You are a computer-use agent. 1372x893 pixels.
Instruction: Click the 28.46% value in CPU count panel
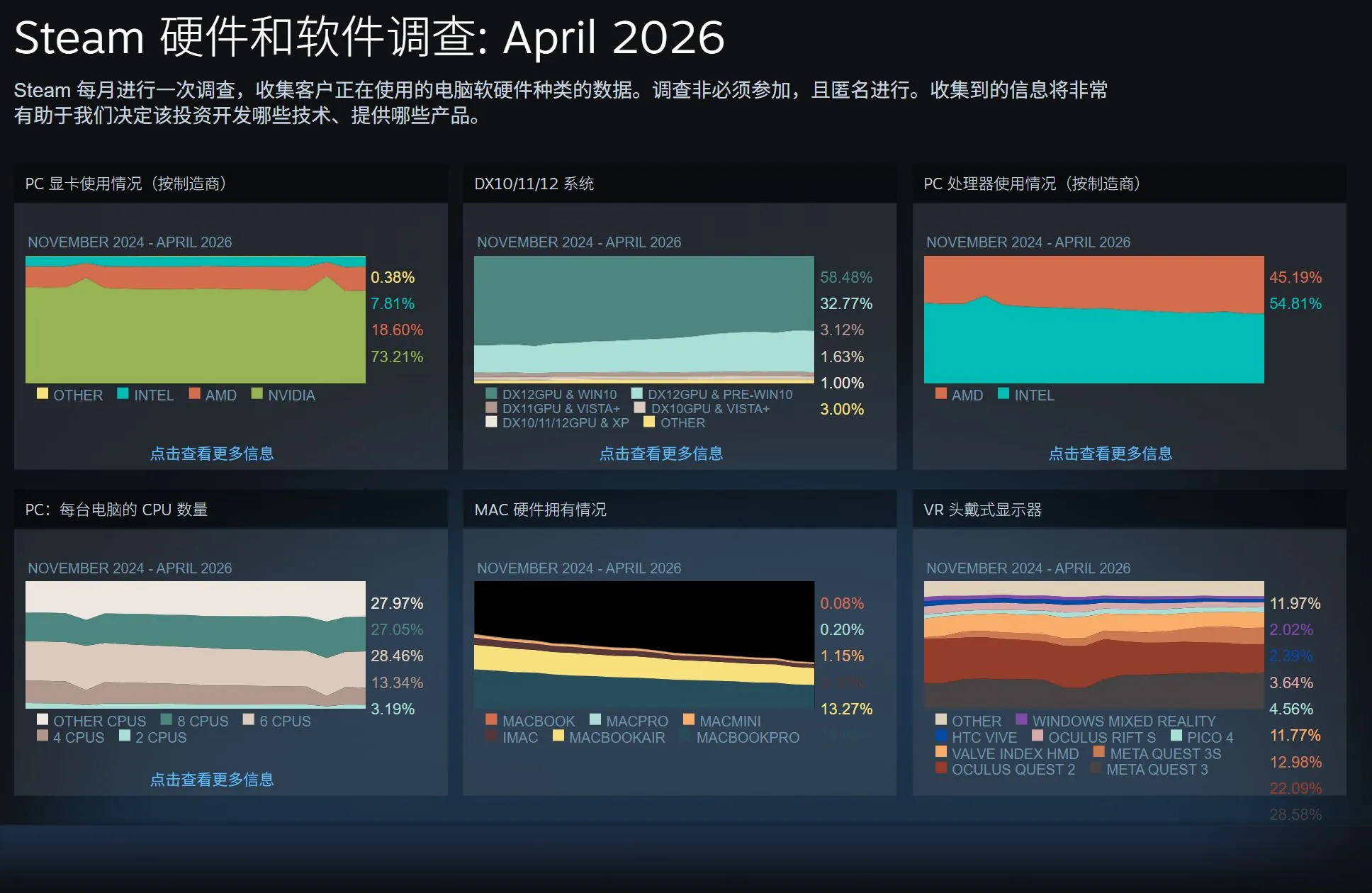pos(397,656)
